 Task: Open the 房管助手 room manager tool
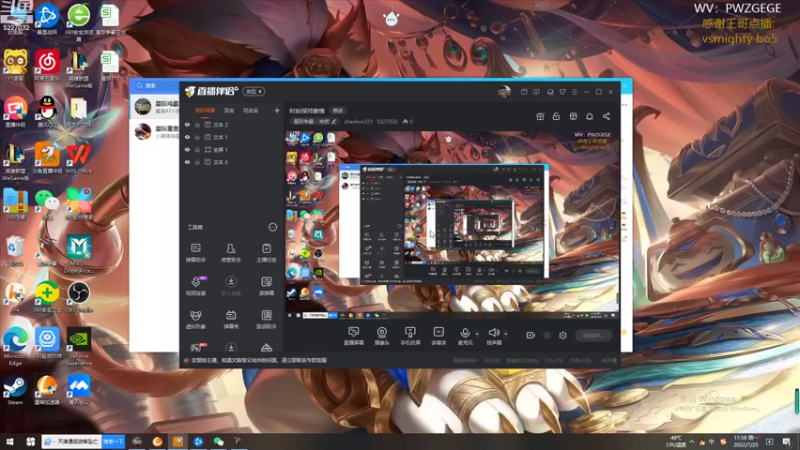(231, 253)
